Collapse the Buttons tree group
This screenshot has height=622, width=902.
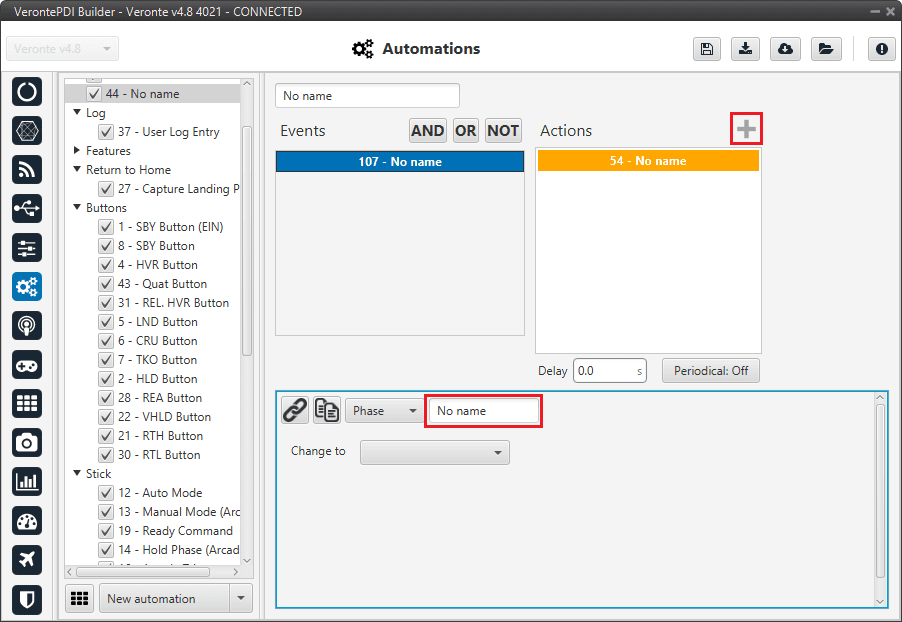tap(77, 207)
